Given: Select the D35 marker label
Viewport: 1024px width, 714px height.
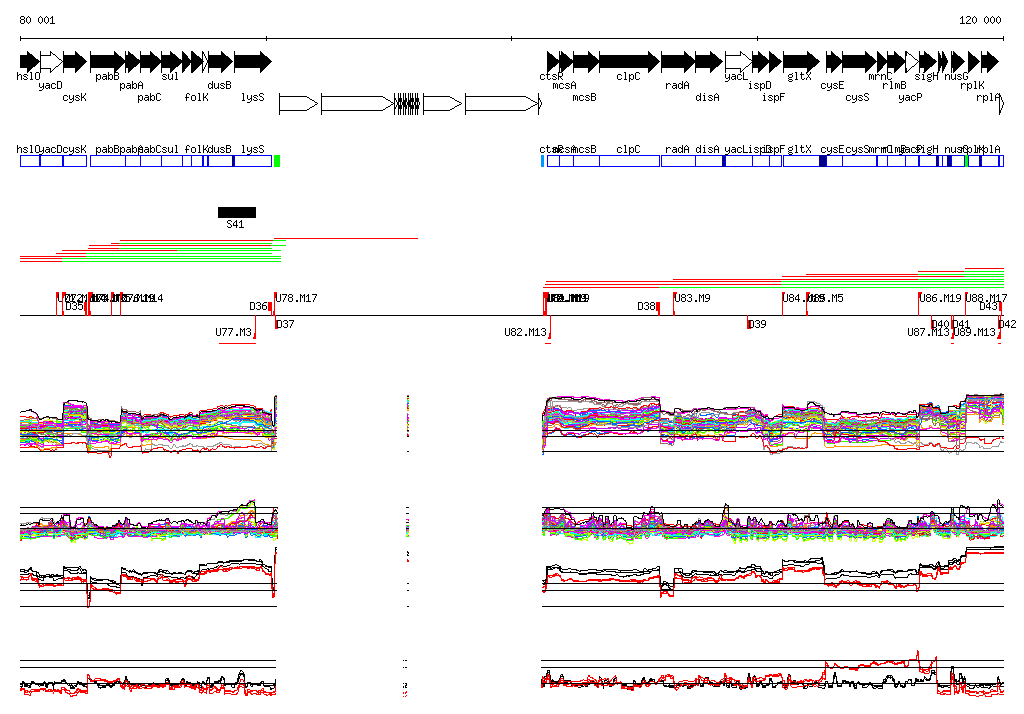Looking at the screenshot, I should (74, 306).
